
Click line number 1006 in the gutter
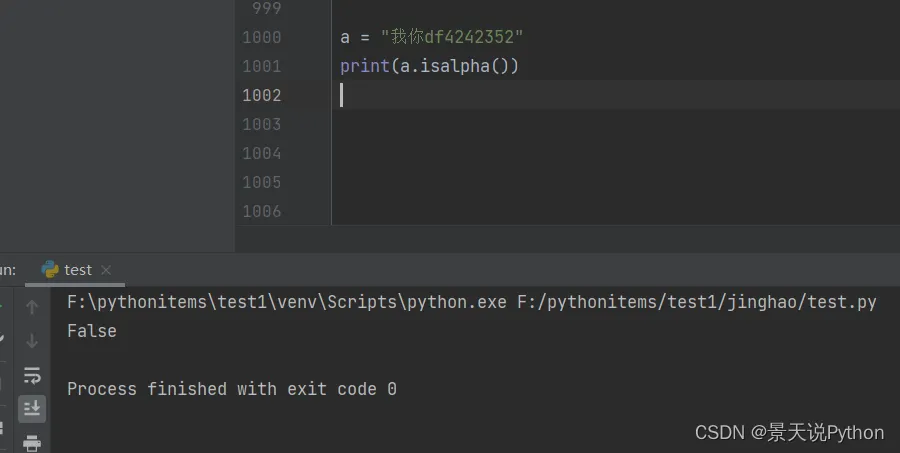pos(262,212)
